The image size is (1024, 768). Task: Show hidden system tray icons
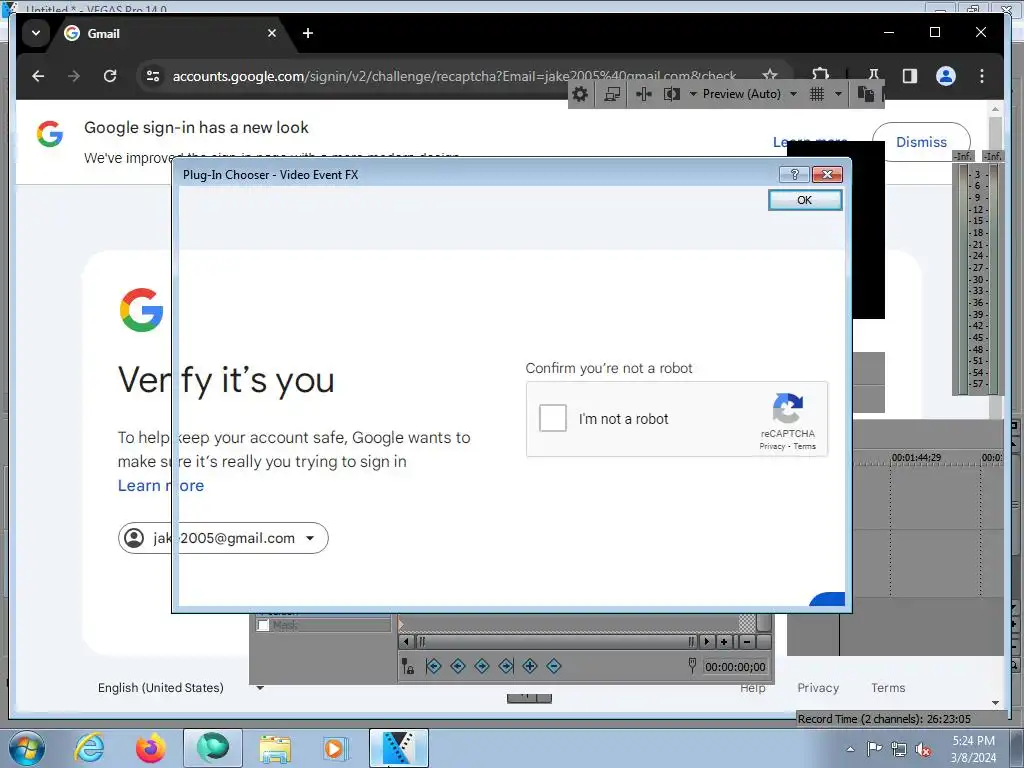(850, 749)
